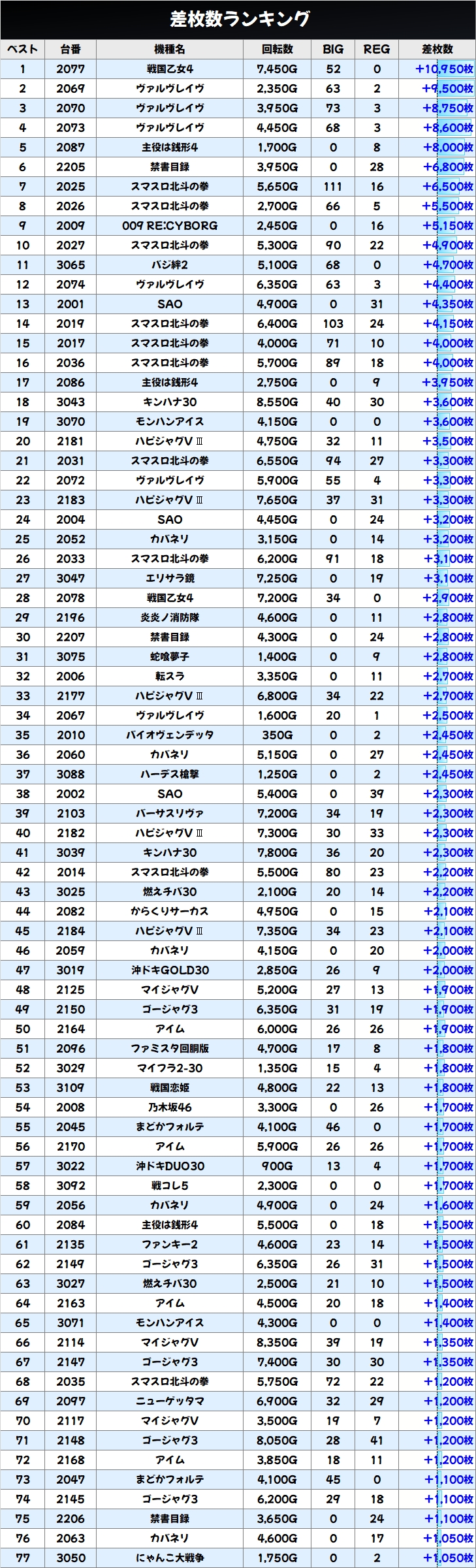
Task: Click 炎炎ノ消防隊 machine name
Action: [x=170, y=618]
